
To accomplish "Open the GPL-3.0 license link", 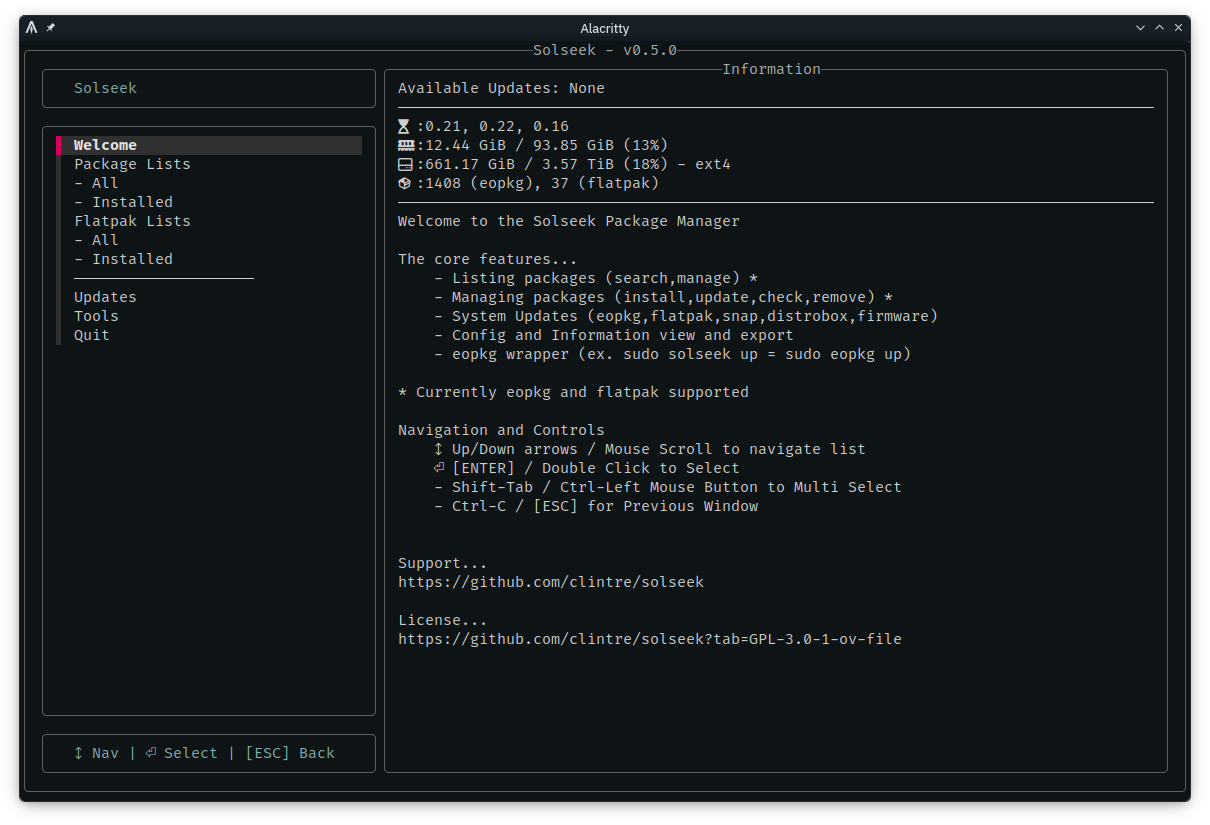I will [650, 639].
